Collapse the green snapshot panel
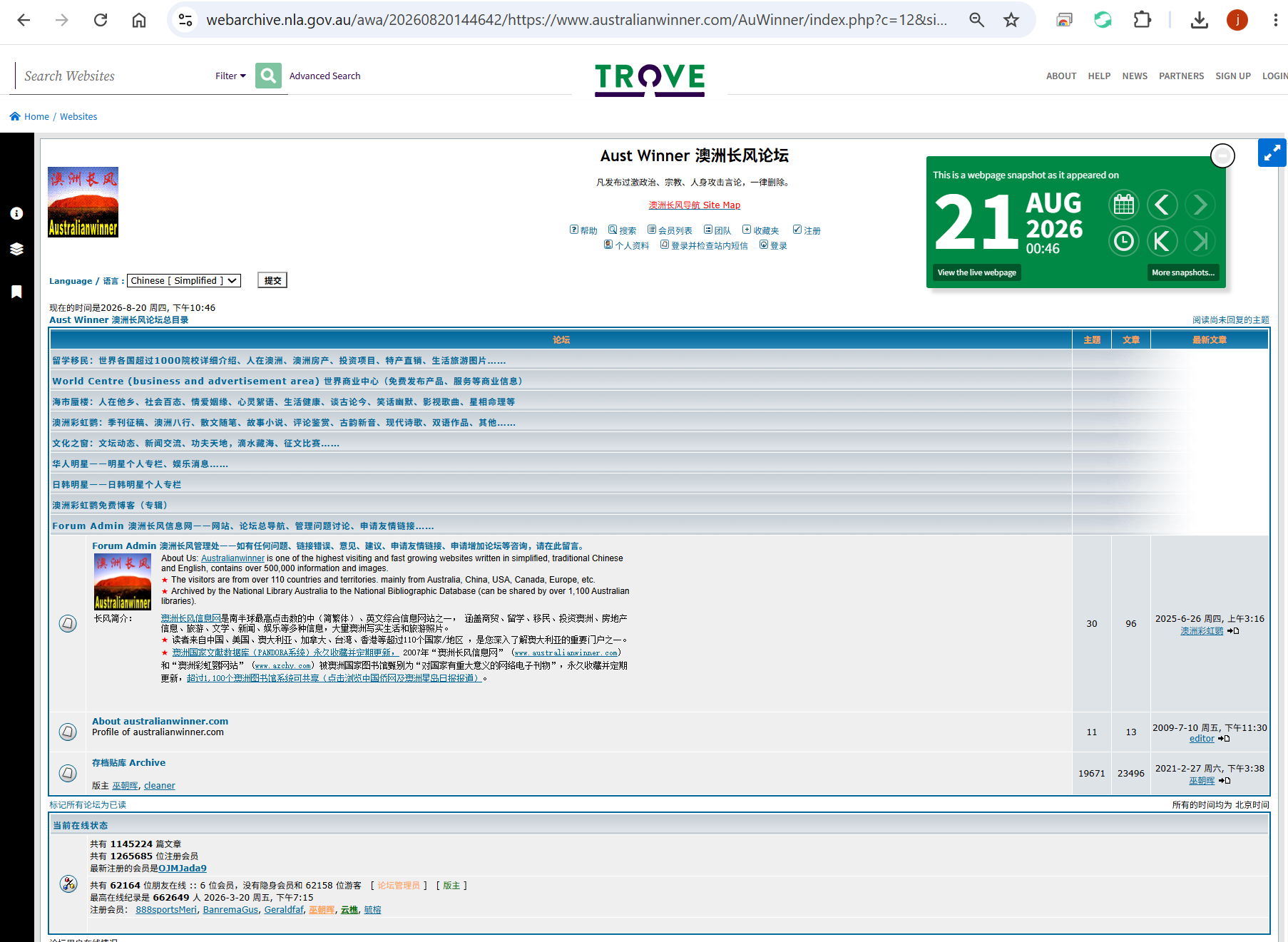Viewport: 1288px width, 942px height. pos(1222,155)
